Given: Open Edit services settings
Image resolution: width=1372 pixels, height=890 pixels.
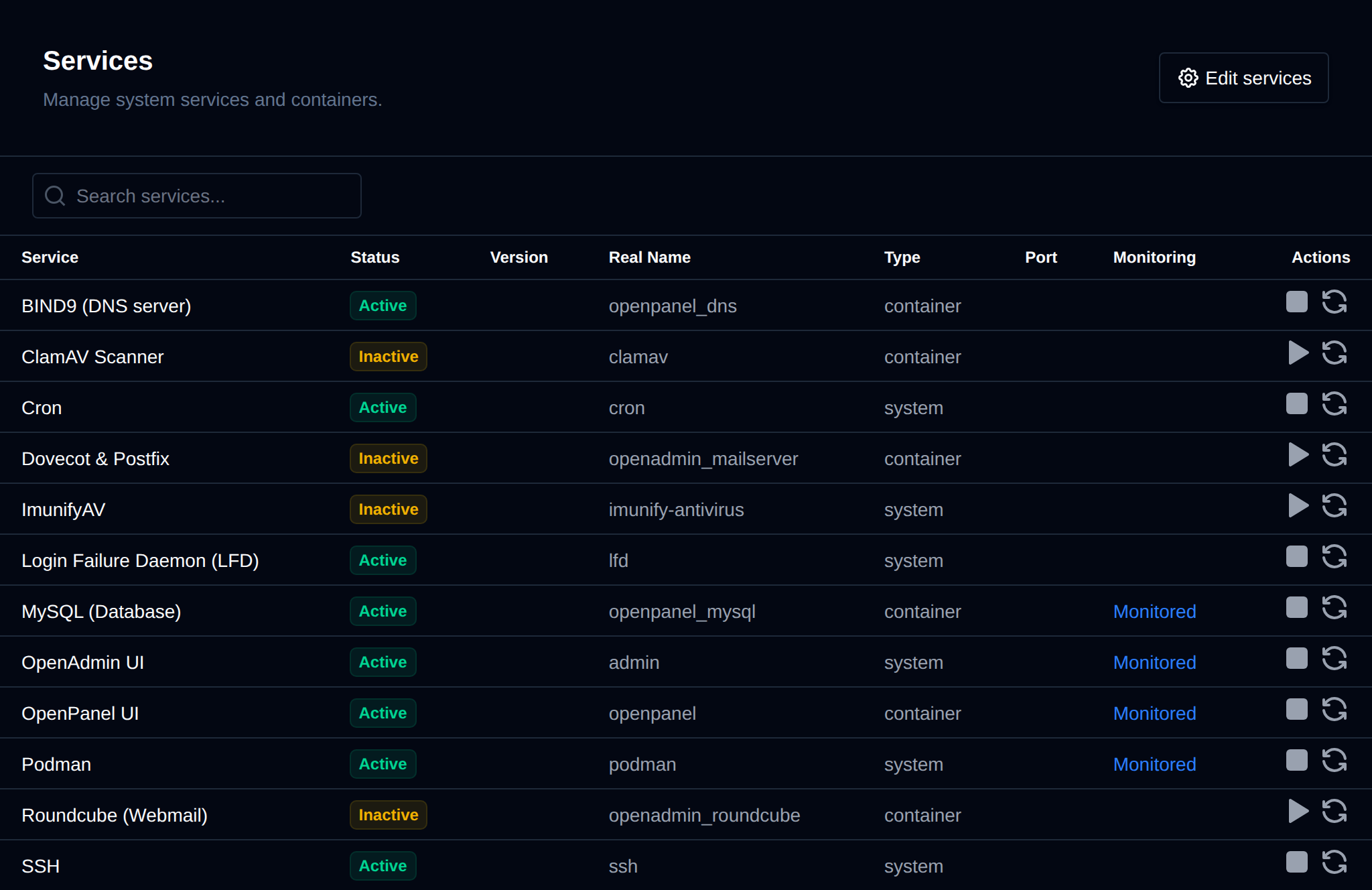Looking at the screenshot, I should tap(1243, 78).
